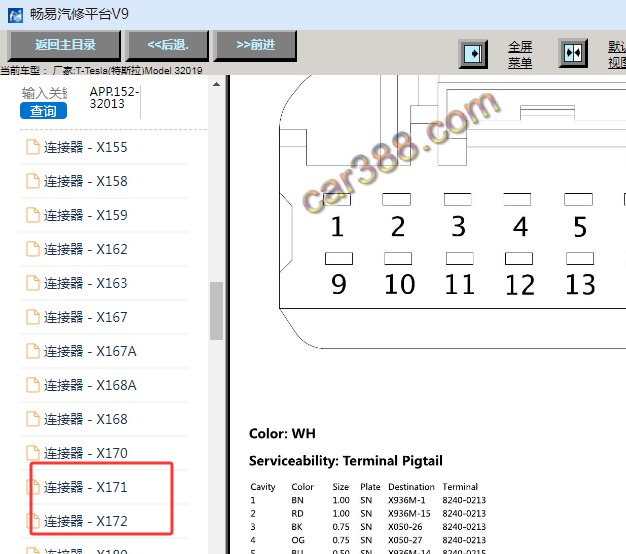Click pin 1 in connector diagram

click(337, 227)
